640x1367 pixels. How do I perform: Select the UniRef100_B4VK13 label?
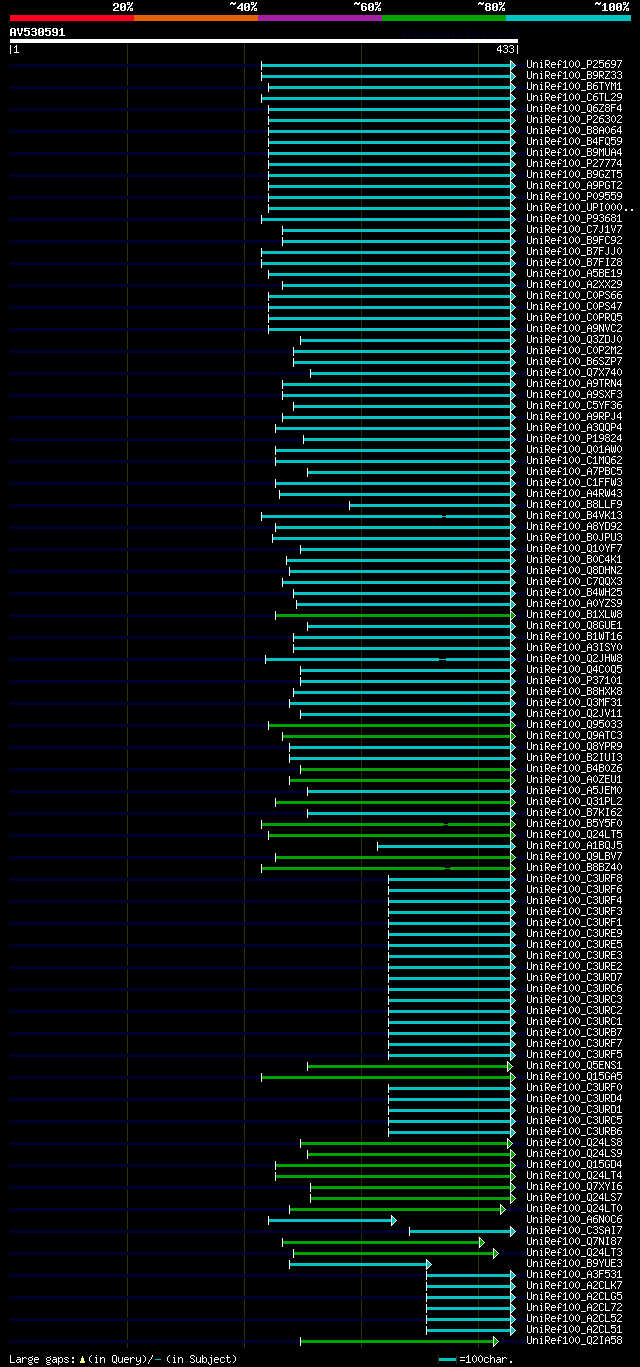[574, 515]
